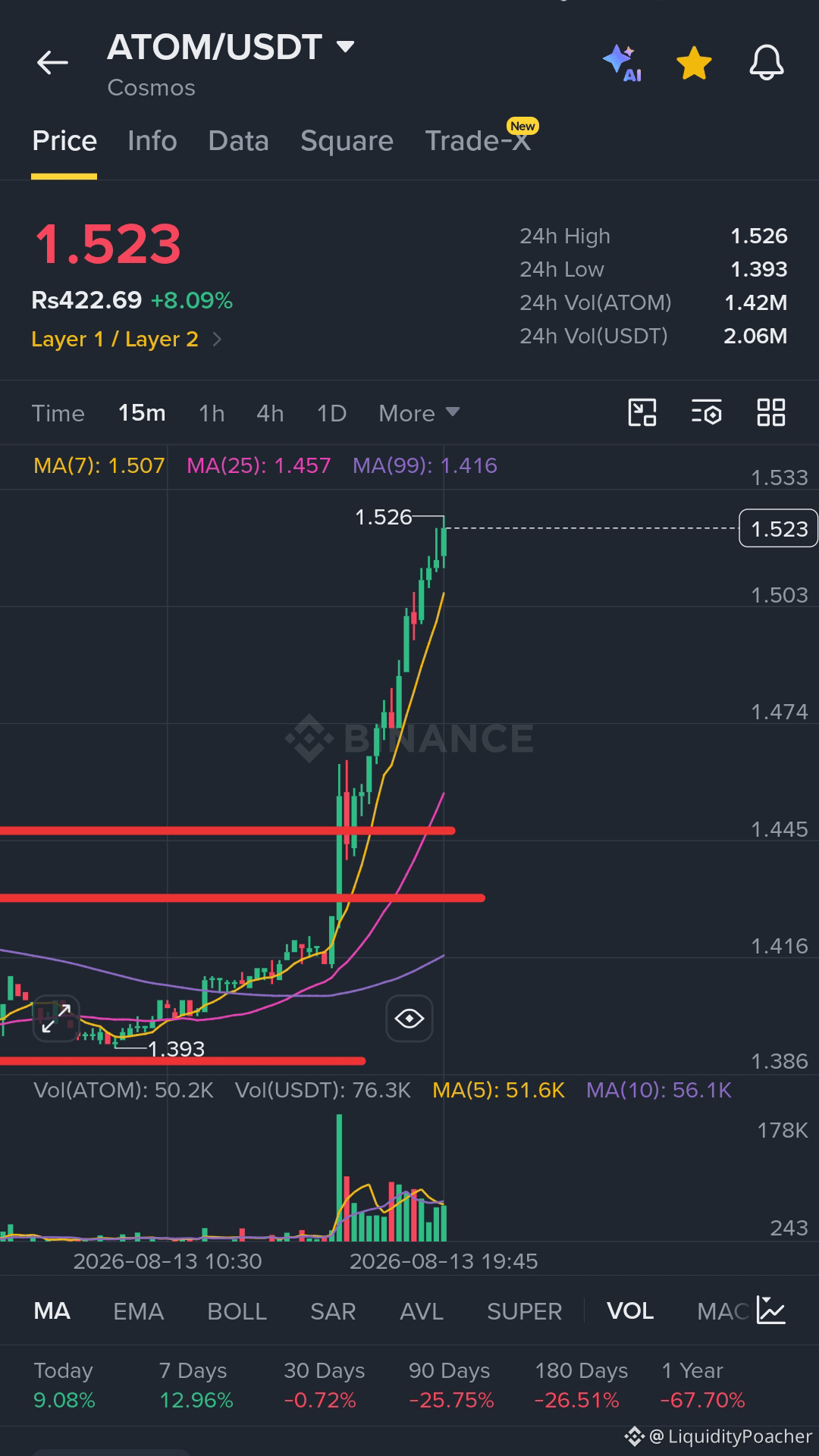The width and height of the screenshot is (819, 1456).
Task: Open the indicator chart settings icon
Action: (x=771, y=1310)
